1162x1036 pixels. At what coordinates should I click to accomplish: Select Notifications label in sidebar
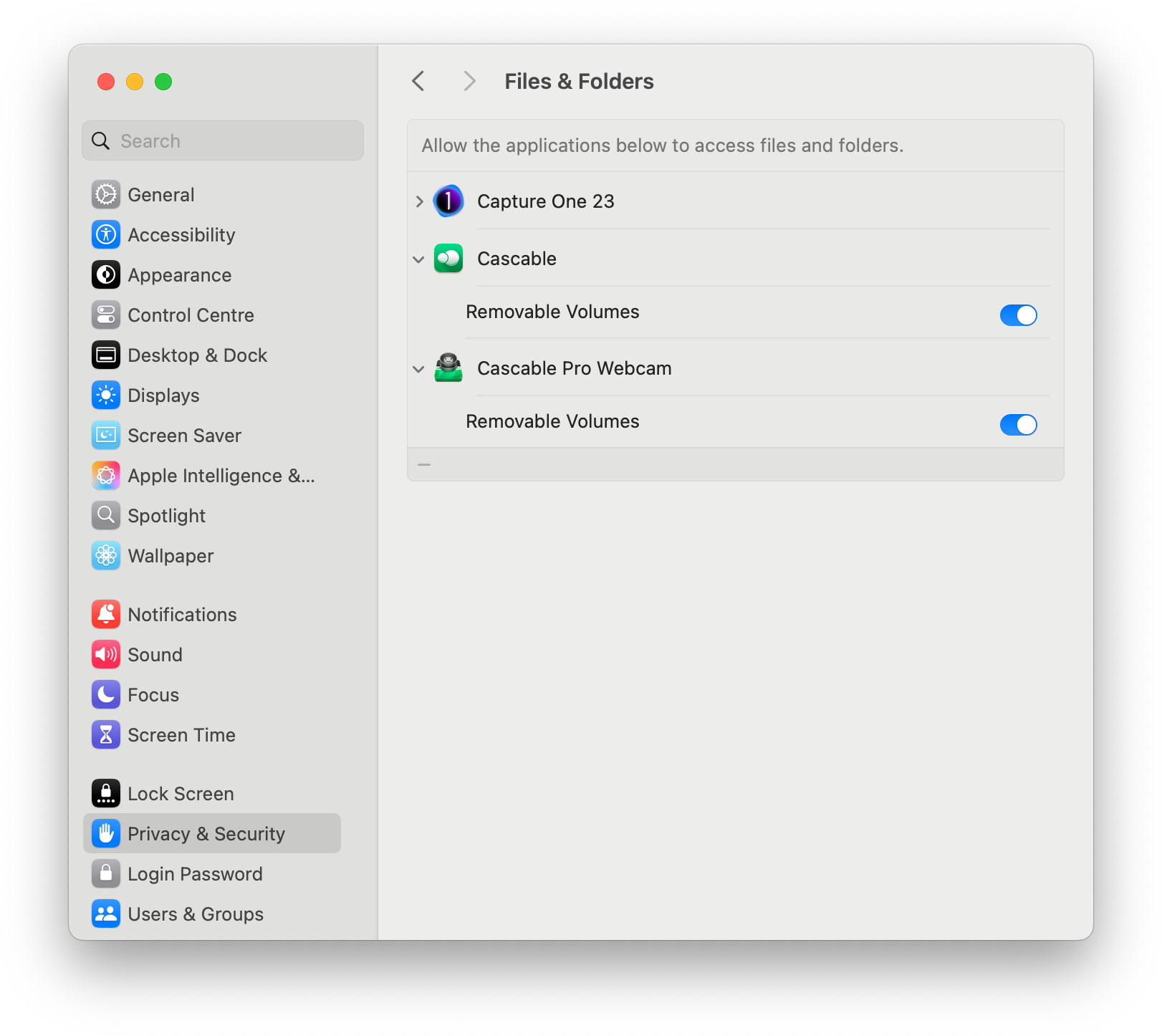[x=182, y=615]
